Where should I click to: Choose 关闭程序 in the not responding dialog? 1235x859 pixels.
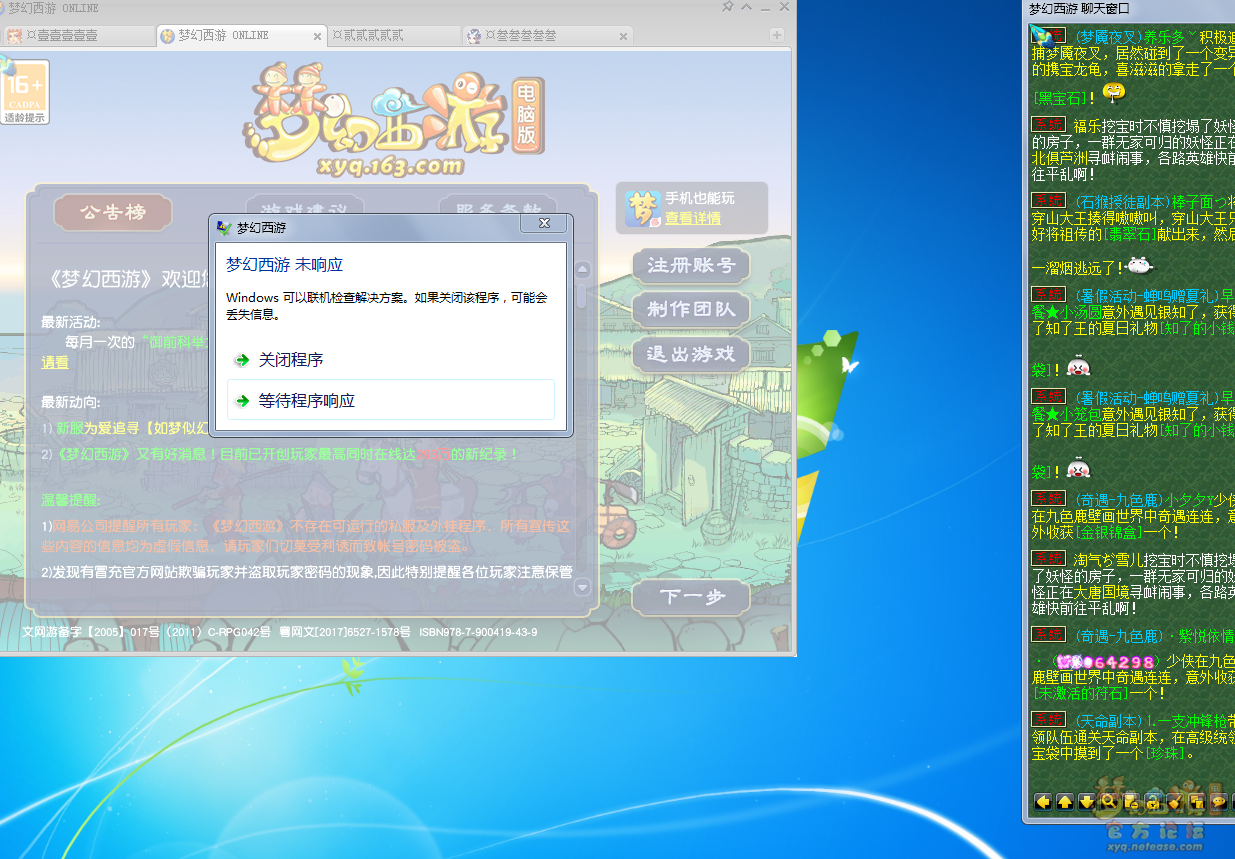[391, 360]
